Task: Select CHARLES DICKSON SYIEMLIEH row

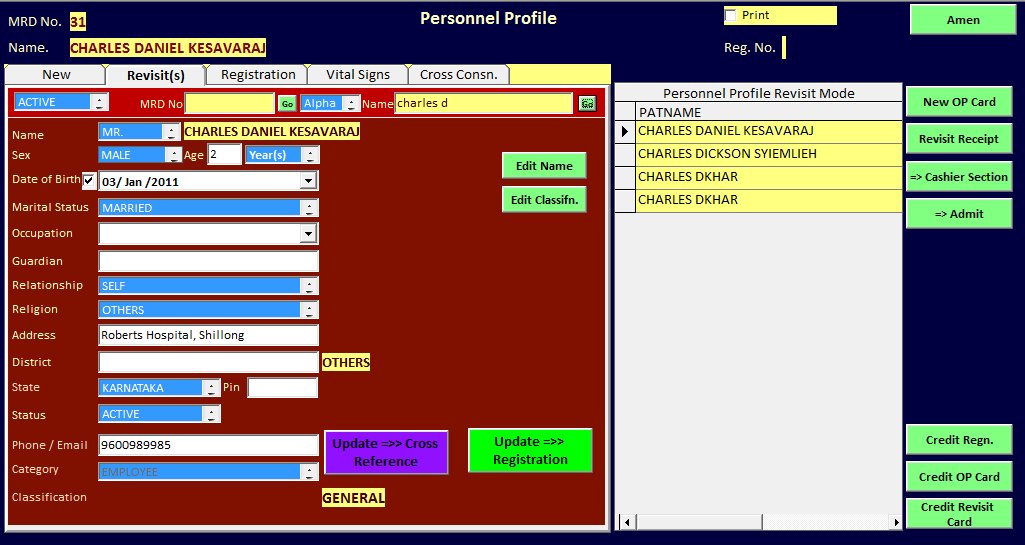Action: (x=769, y=154)
